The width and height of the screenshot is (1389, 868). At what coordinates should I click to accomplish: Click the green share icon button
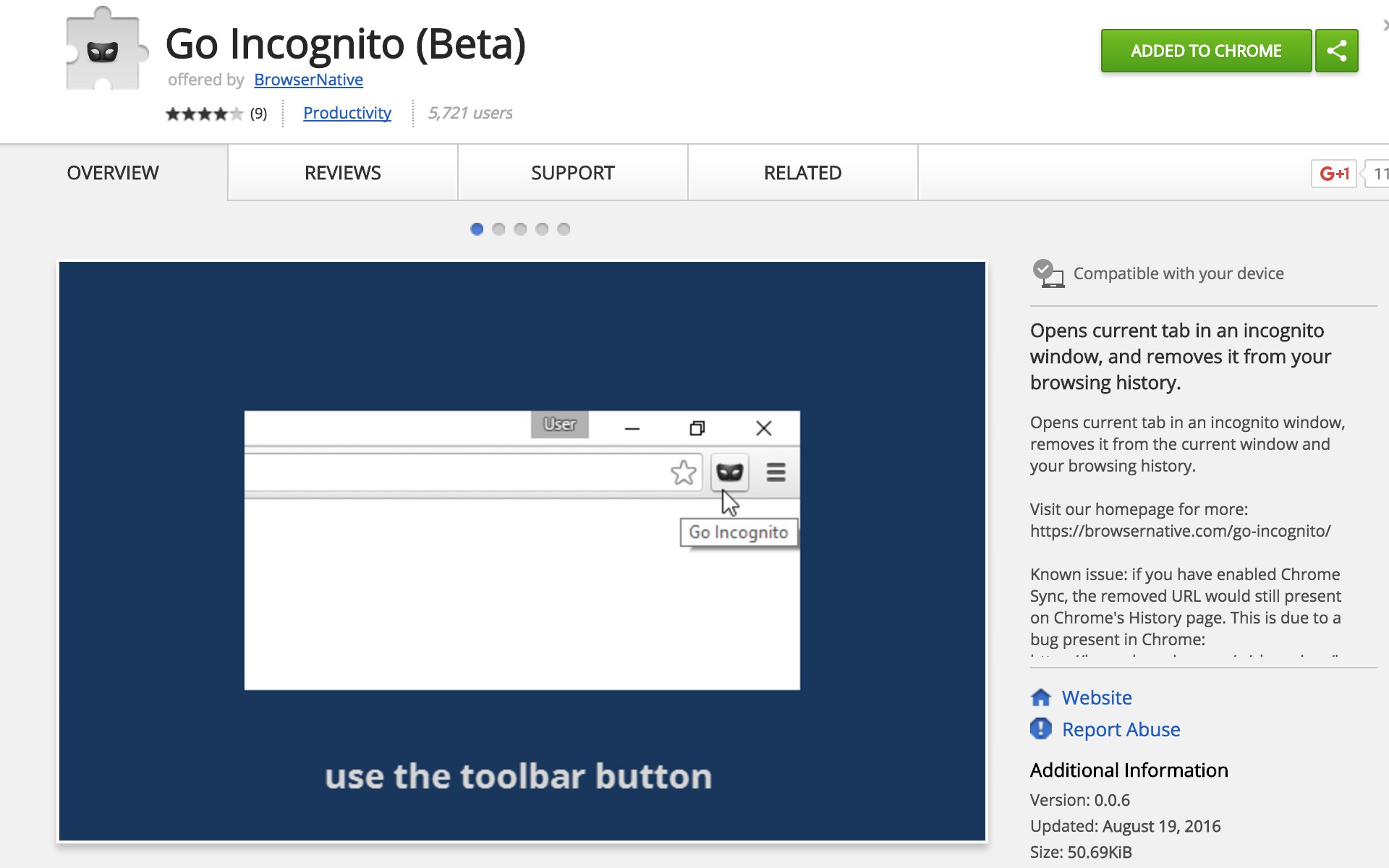1336,51
